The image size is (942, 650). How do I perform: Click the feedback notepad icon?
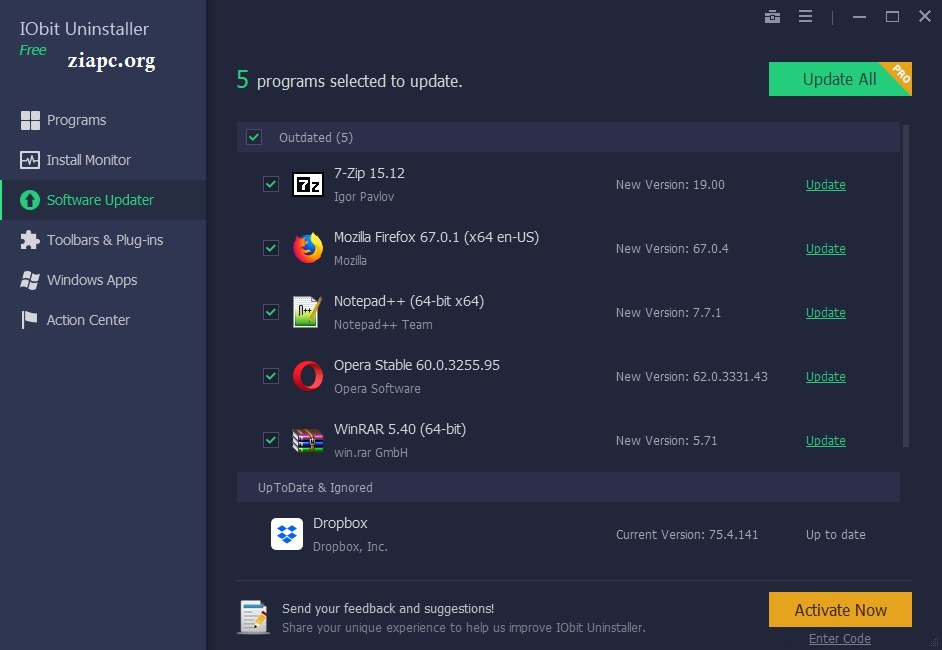(x=254, y=617)
